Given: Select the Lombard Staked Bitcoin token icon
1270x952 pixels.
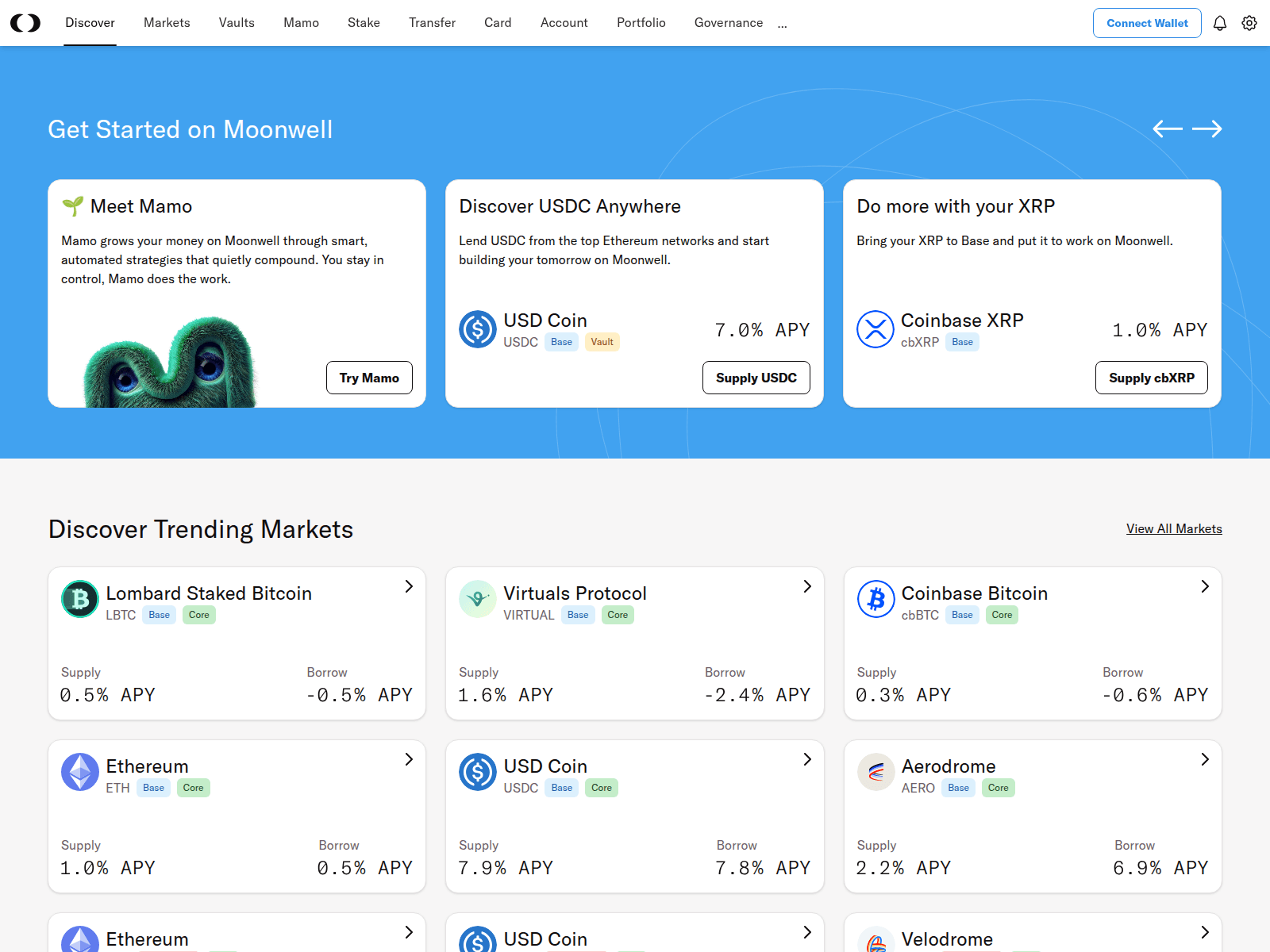Looking at the screenshot, I should 79,599.
